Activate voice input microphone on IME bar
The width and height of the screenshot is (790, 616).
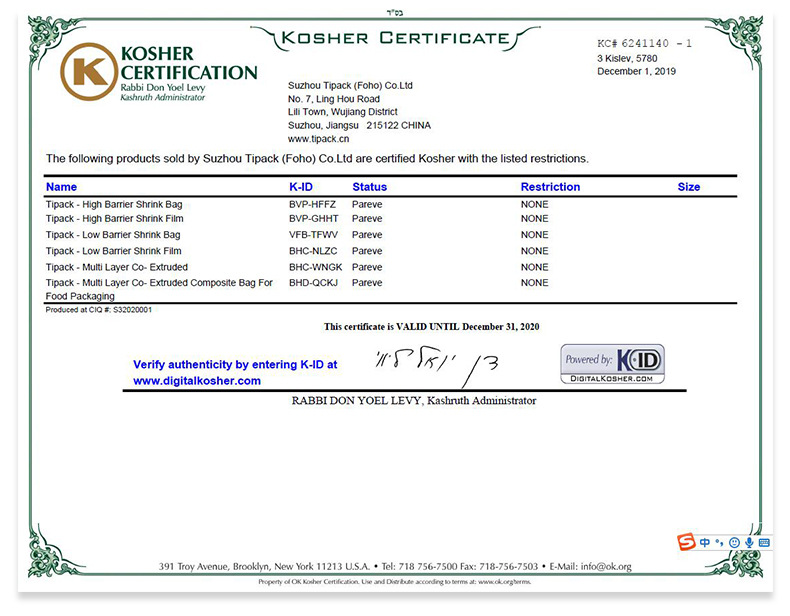tap(749, 542)
